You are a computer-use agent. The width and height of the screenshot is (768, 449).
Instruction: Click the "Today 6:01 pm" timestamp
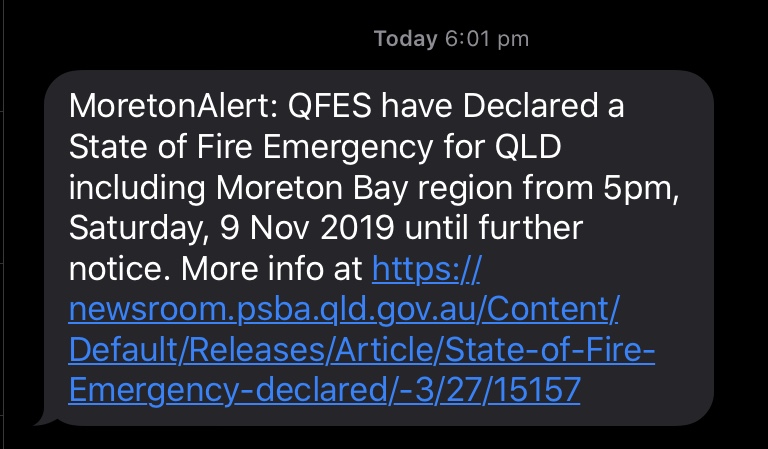pos(450,39)
